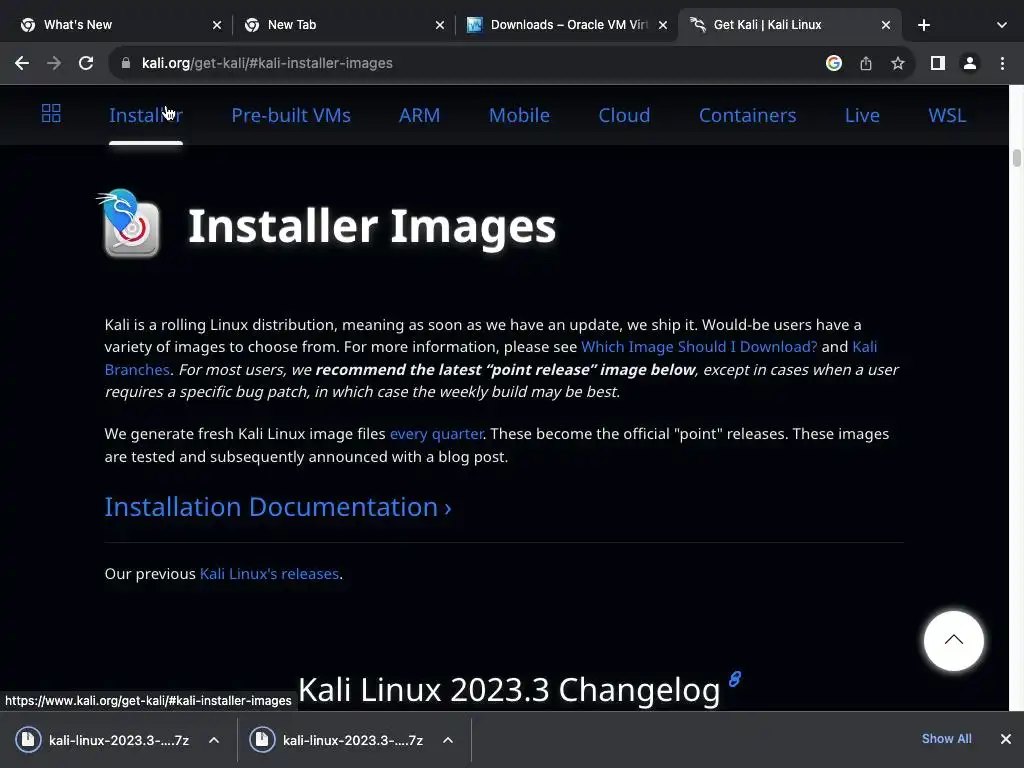Open the Containers section
Viewport: 1024px width, 768px height.
point(747,115)
